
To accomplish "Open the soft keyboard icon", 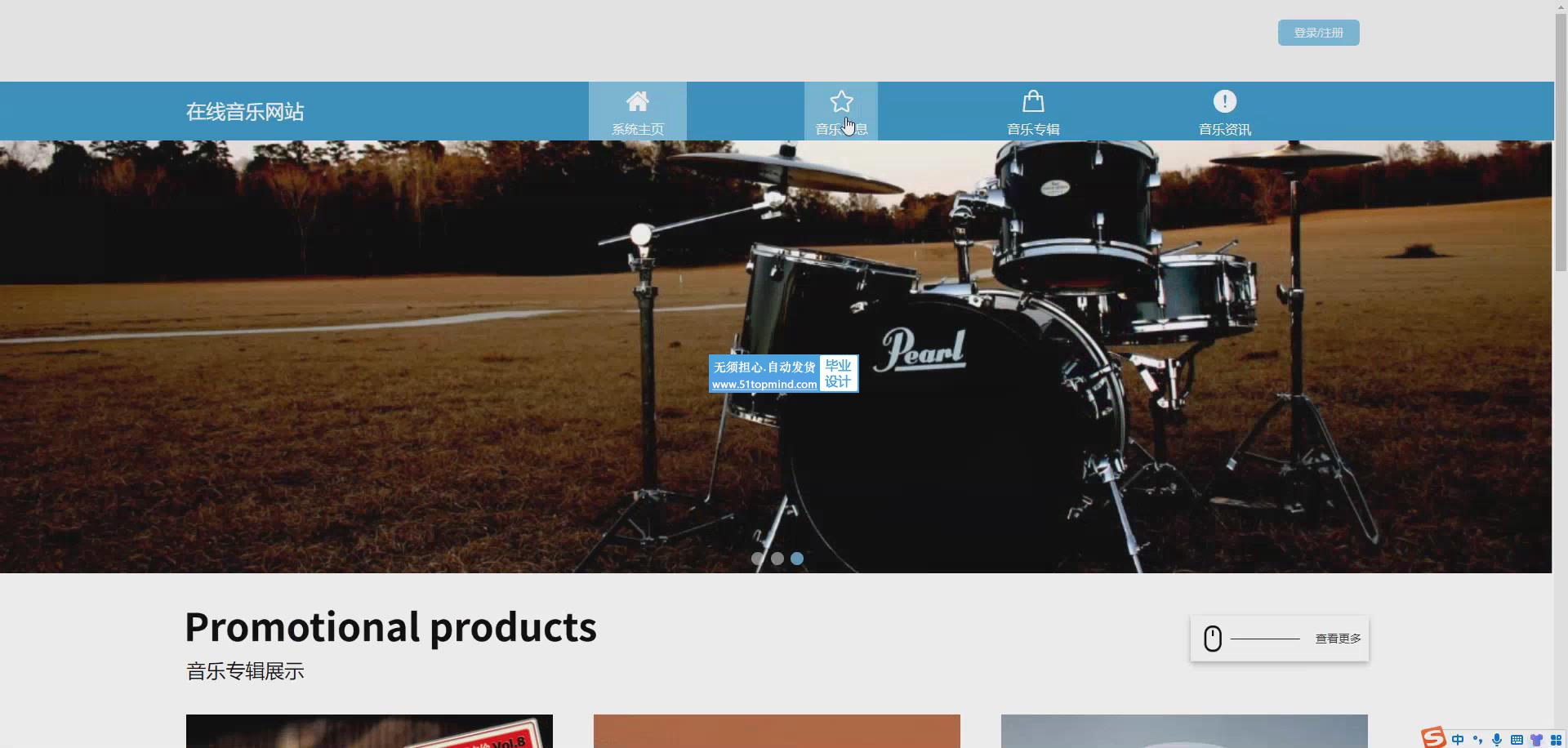I will click(x=1517, y=740).
